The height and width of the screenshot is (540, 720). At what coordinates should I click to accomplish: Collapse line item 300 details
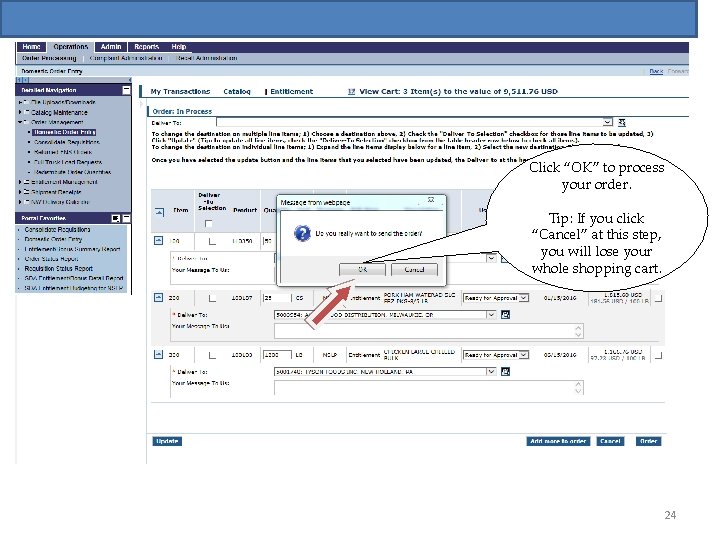[x=158, y=354]
